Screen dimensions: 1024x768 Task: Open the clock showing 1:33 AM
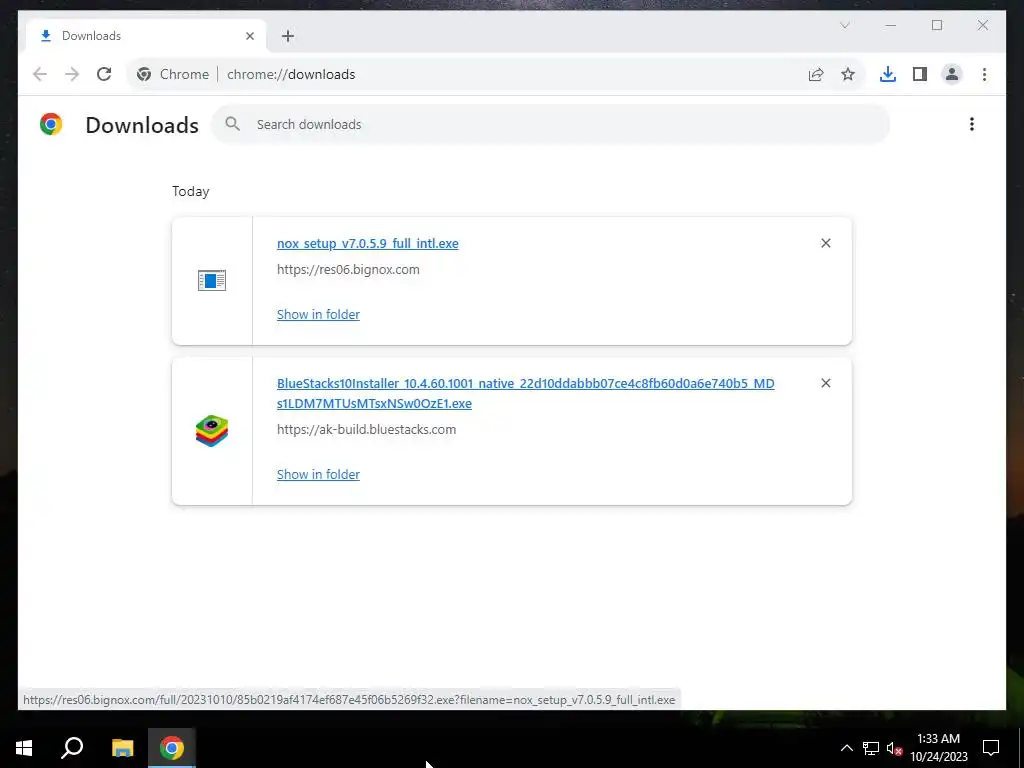(938, 748)
